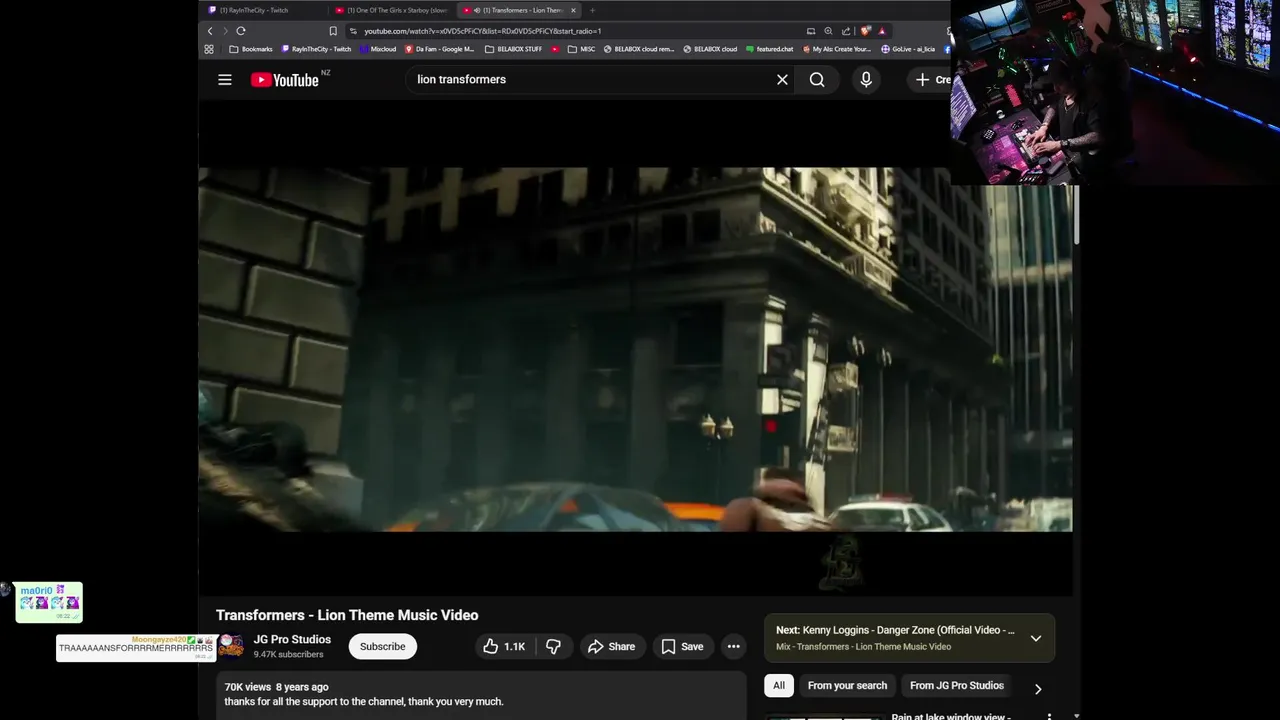Screen dimensions: 1280x720
Task: Click the video player to pause
Action: 635,349
